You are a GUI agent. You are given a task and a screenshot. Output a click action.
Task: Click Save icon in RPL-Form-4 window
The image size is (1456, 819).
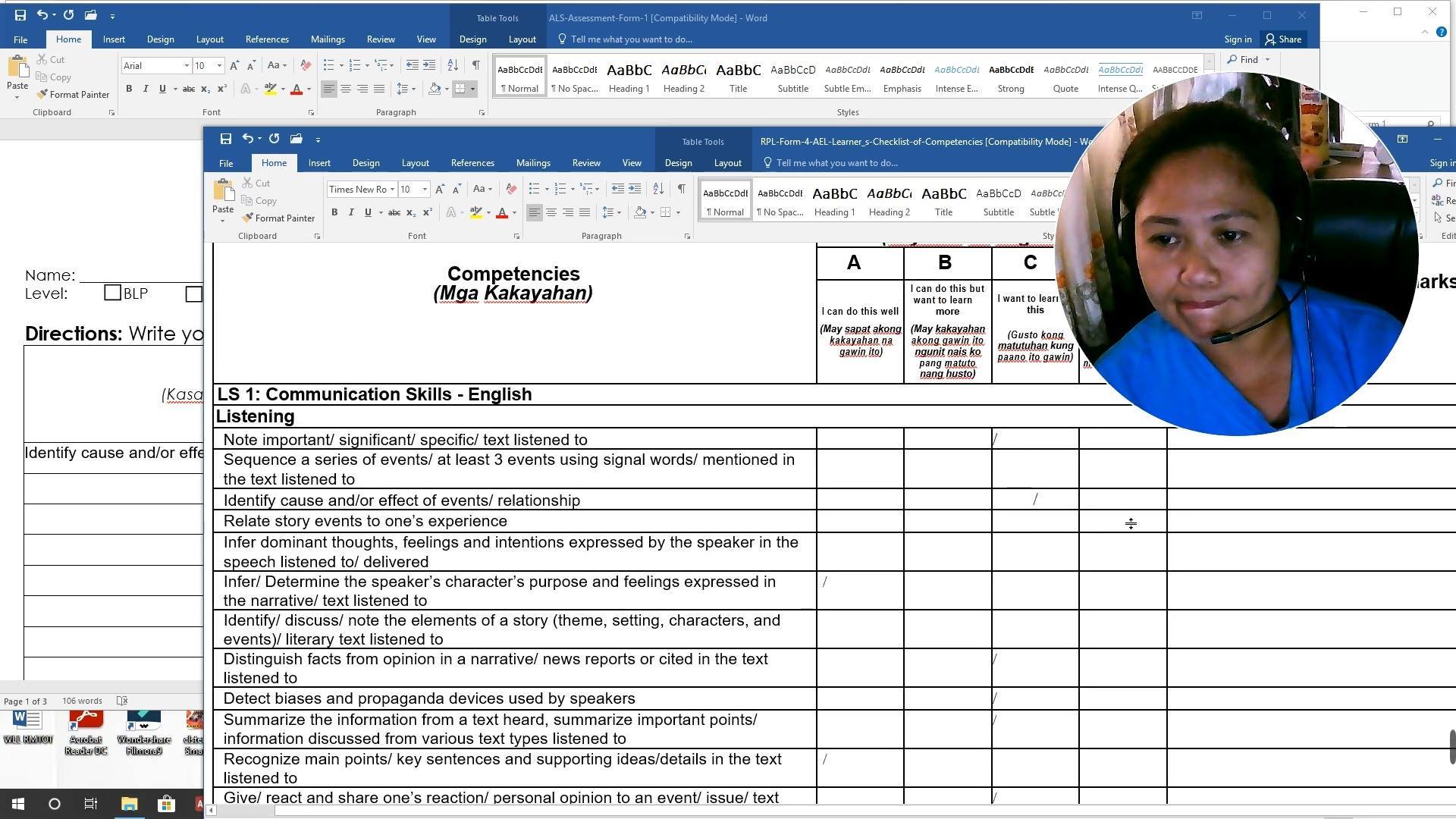click(x=225, y=139)
